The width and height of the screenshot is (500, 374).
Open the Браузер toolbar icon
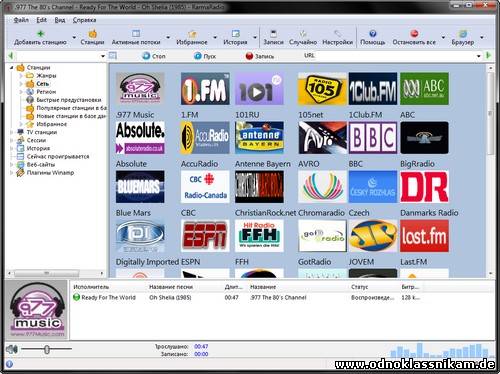(463, 33)
